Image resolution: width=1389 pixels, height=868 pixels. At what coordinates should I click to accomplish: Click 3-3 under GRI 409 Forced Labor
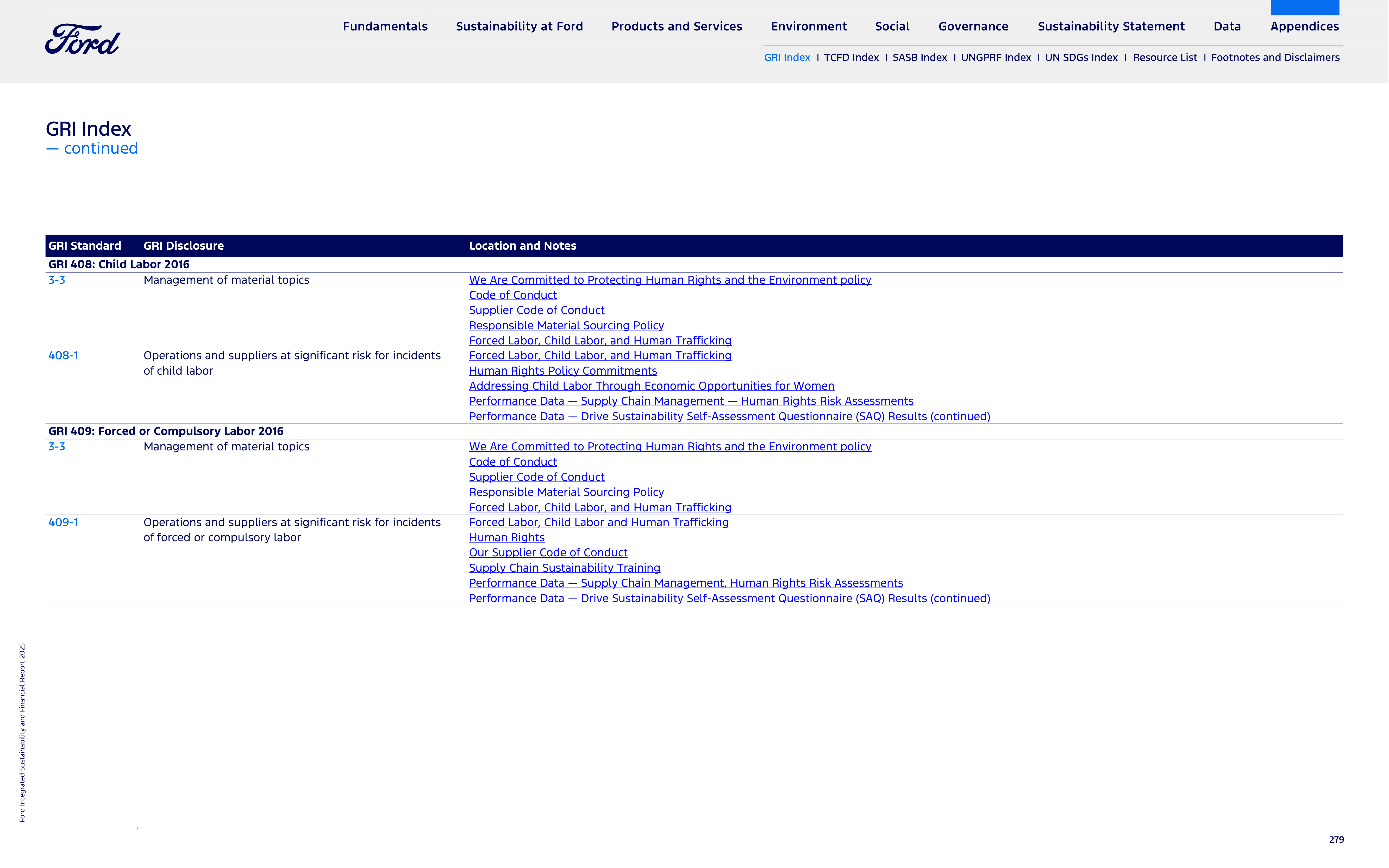[57, 447]
